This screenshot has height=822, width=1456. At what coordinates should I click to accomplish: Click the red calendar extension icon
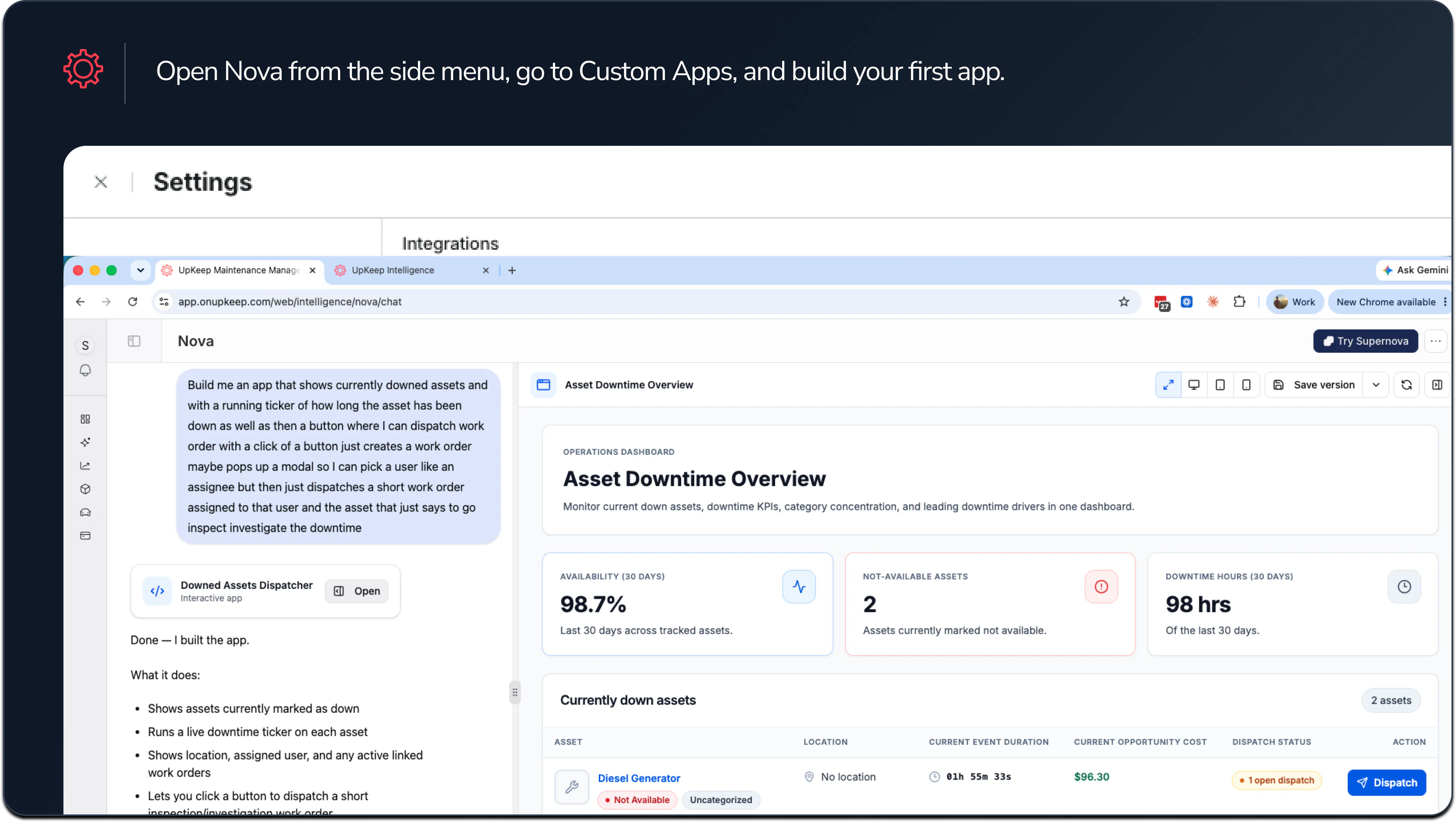pyautogui.click(x=1161, y=303)
